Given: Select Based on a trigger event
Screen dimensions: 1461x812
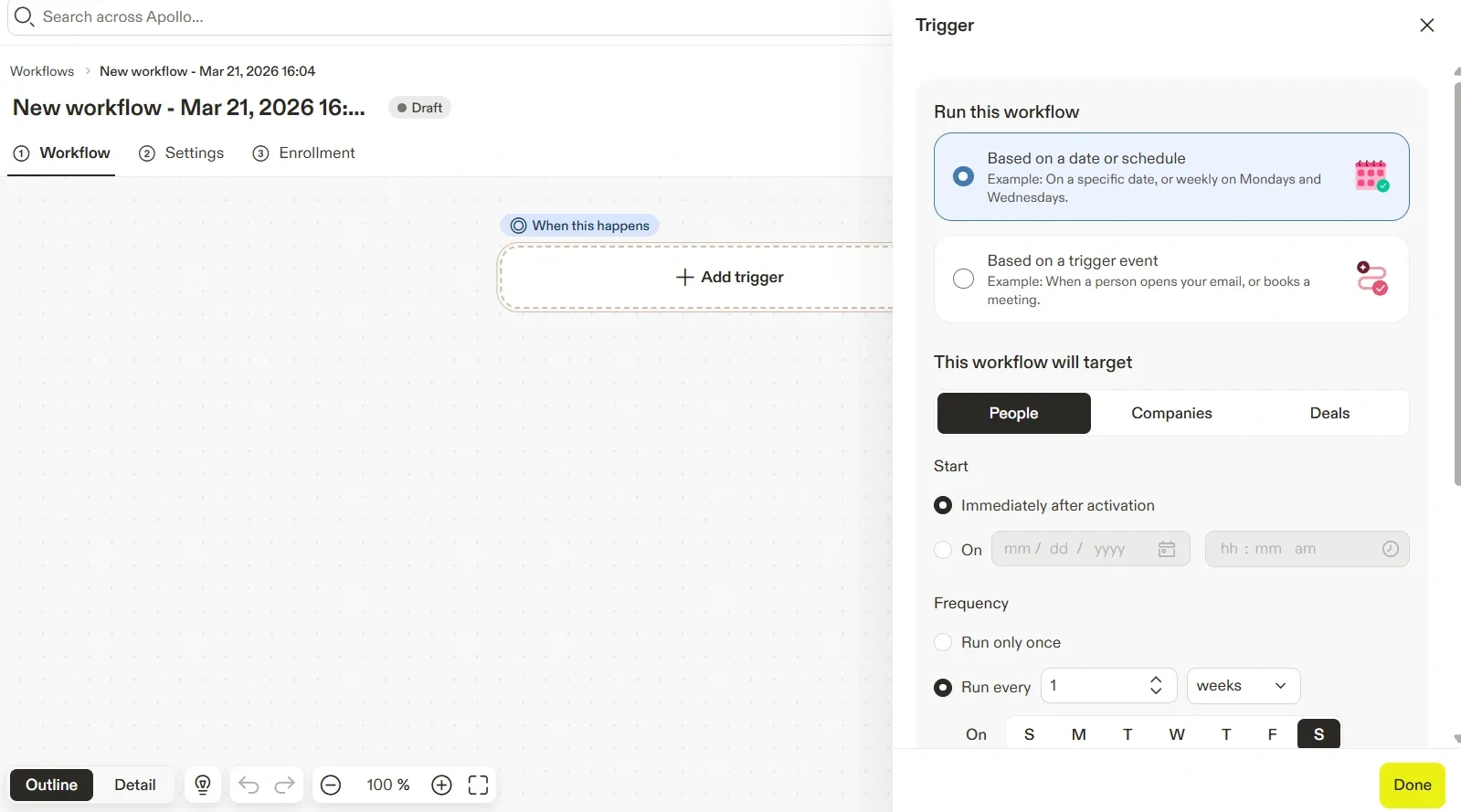Looking at the screenshot, I should 963,279.
